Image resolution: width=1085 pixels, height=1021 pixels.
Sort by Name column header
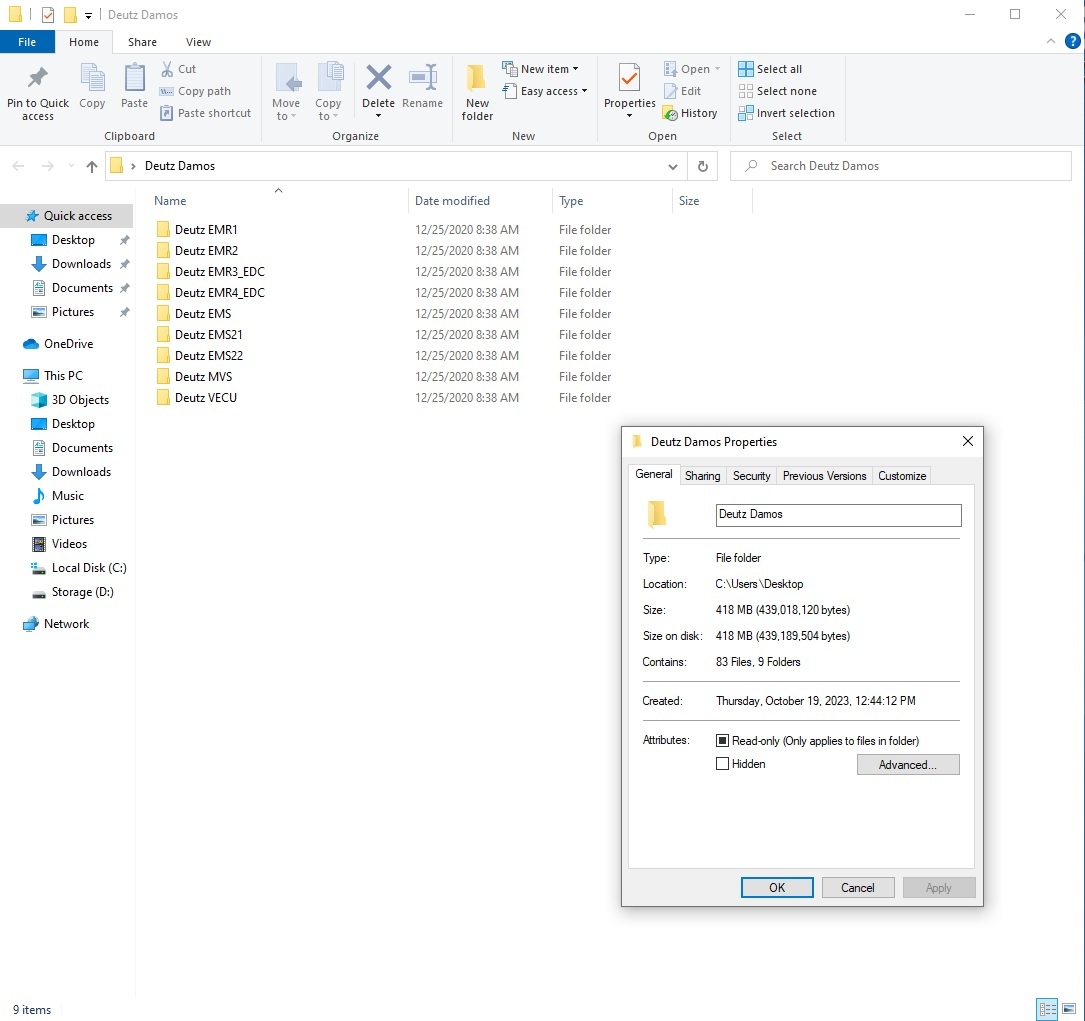pyautogui.click(x=170, y=201)
